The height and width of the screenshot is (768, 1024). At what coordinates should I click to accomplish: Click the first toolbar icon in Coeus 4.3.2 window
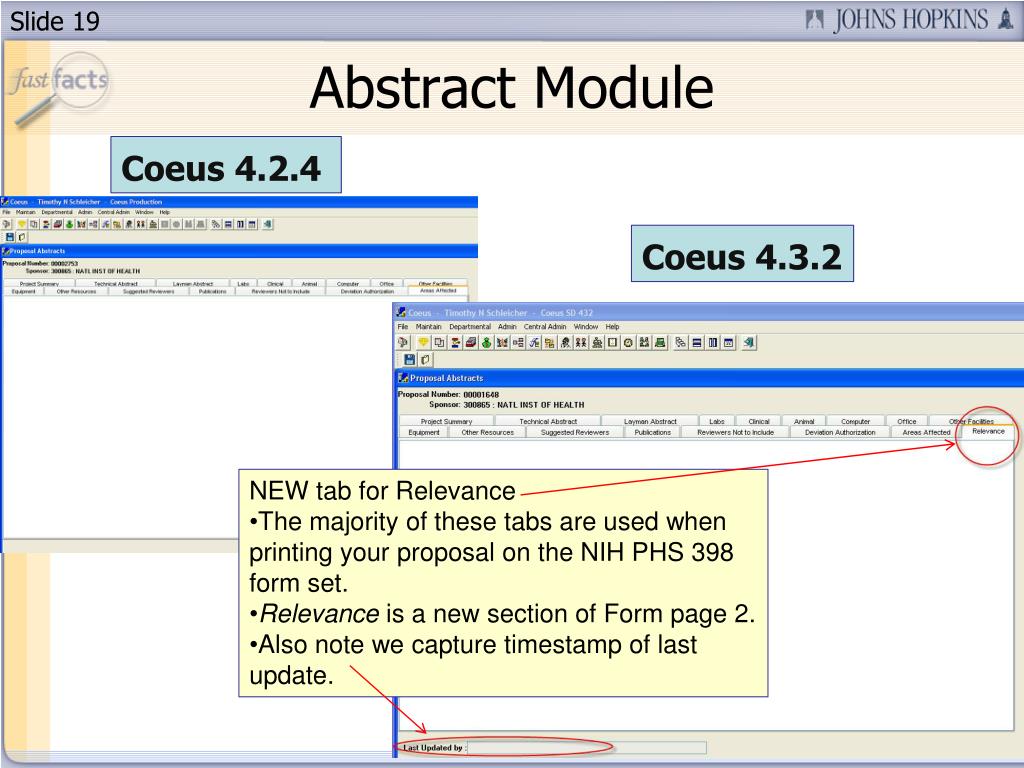click(x=403, y=342)
